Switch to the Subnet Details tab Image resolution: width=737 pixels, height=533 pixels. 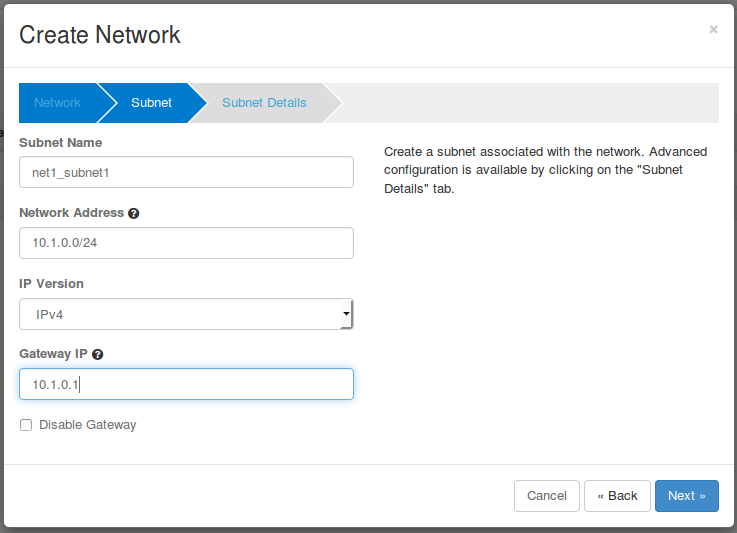264,103
